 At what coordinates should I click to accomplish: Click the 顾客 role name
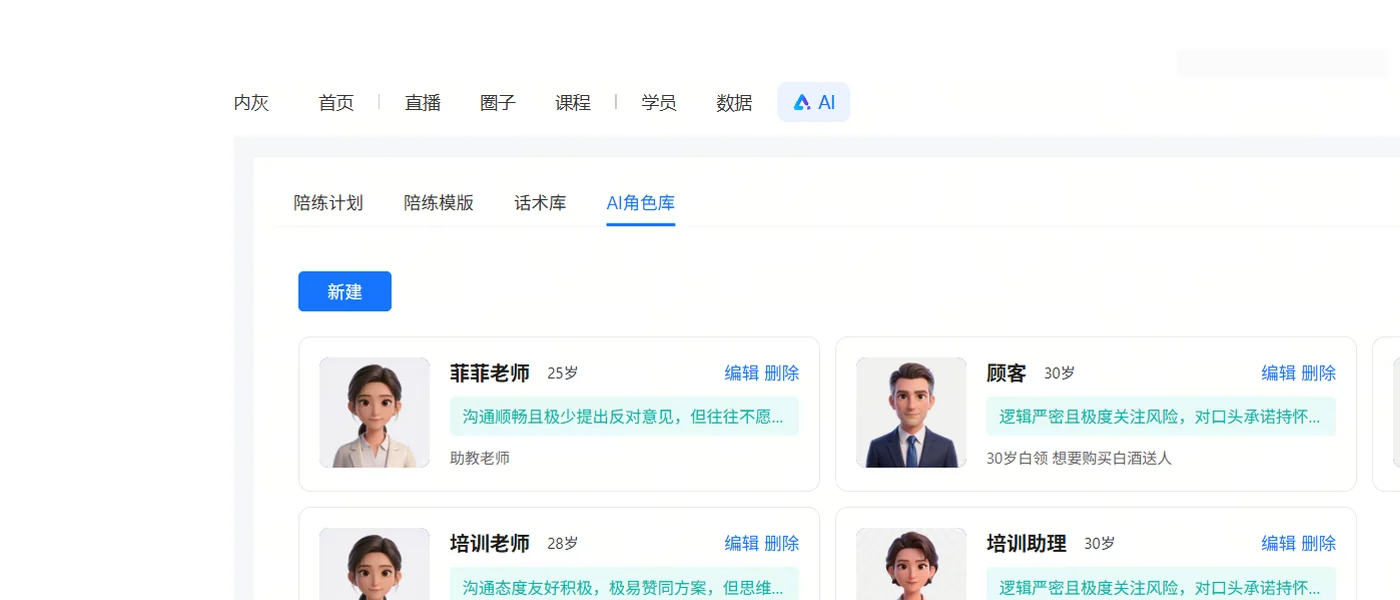tap(1007, 373)
